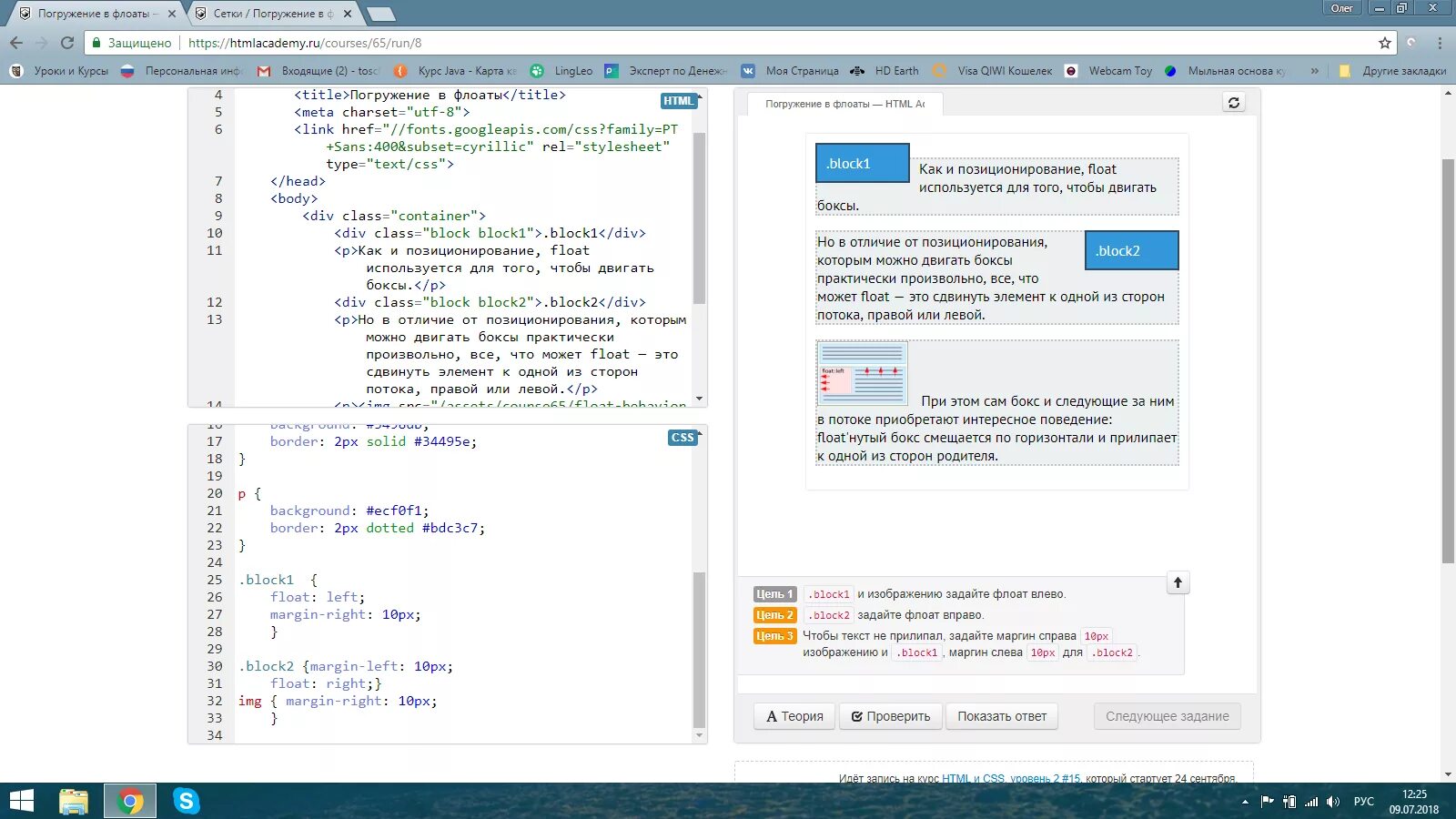The width and height of the screenshot is (1456, 819).
Task: Click the HTML line with class container
Action: coord(394,216)
